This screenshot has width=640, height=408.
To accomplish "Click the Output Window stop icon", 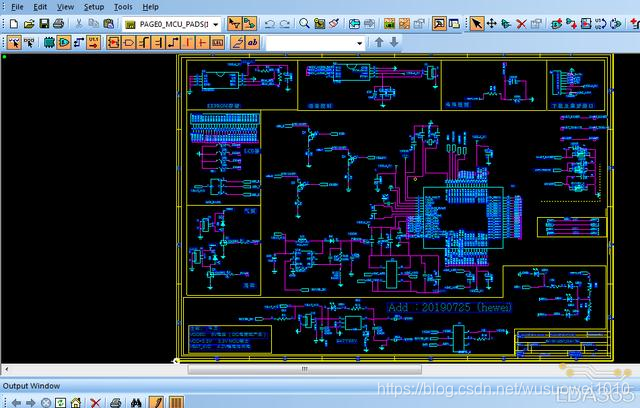I will coord(46,403).
